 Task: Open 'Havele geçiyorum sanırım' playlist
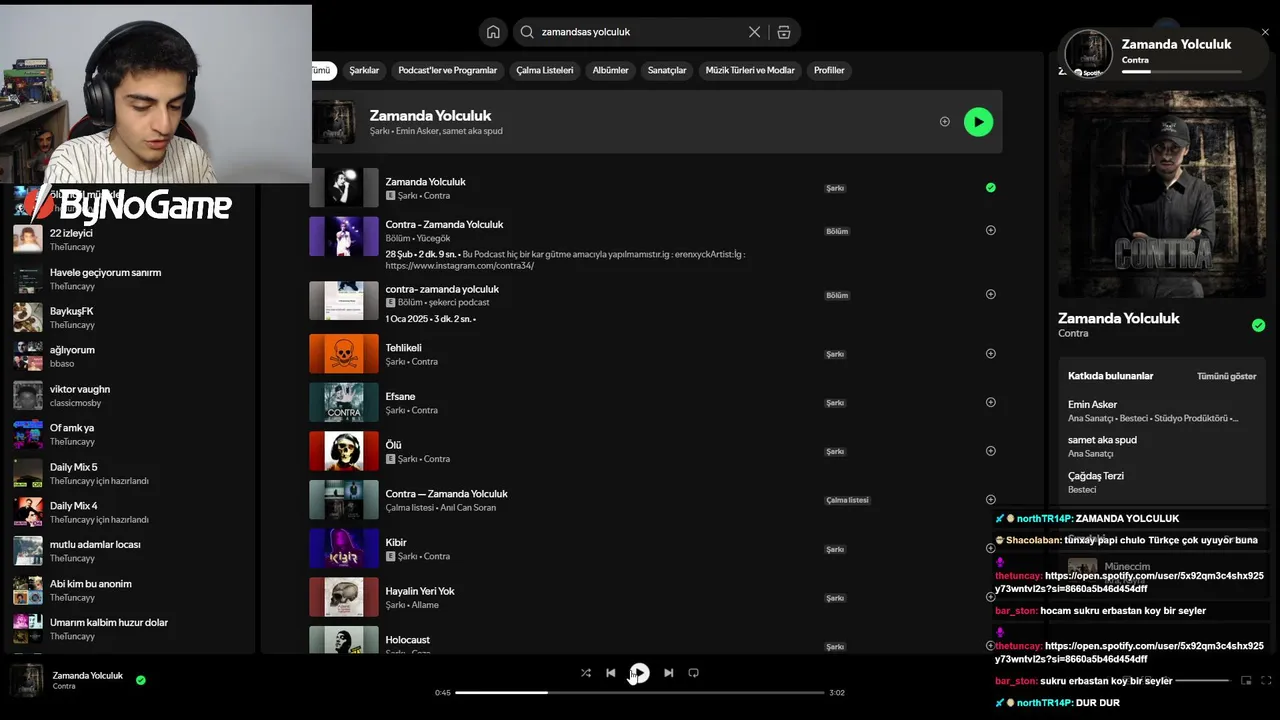tap(128, 278)
